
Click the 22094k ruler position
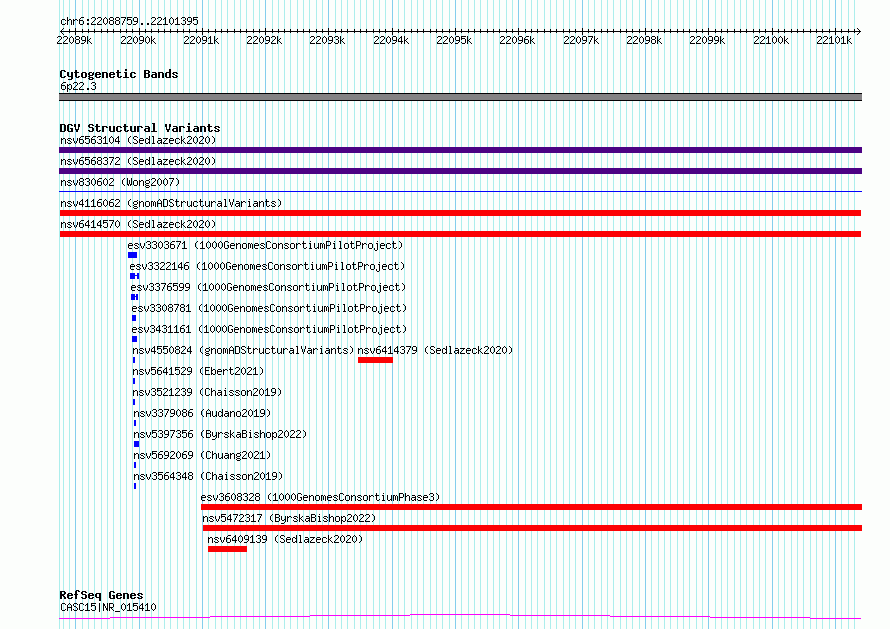pos(391,40)
